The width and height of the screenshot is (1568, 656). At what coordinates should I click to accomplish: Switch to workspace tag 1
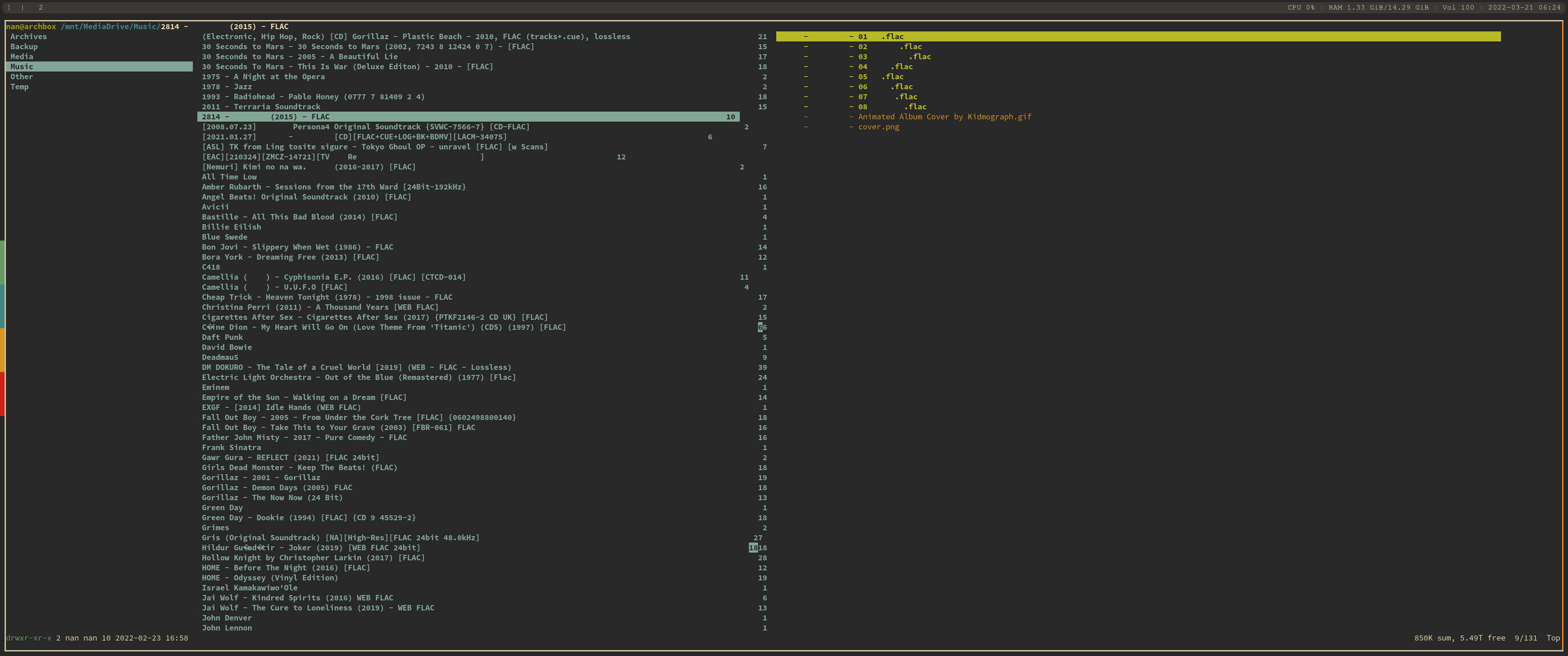pyautogui.click(x=9, y=7)
